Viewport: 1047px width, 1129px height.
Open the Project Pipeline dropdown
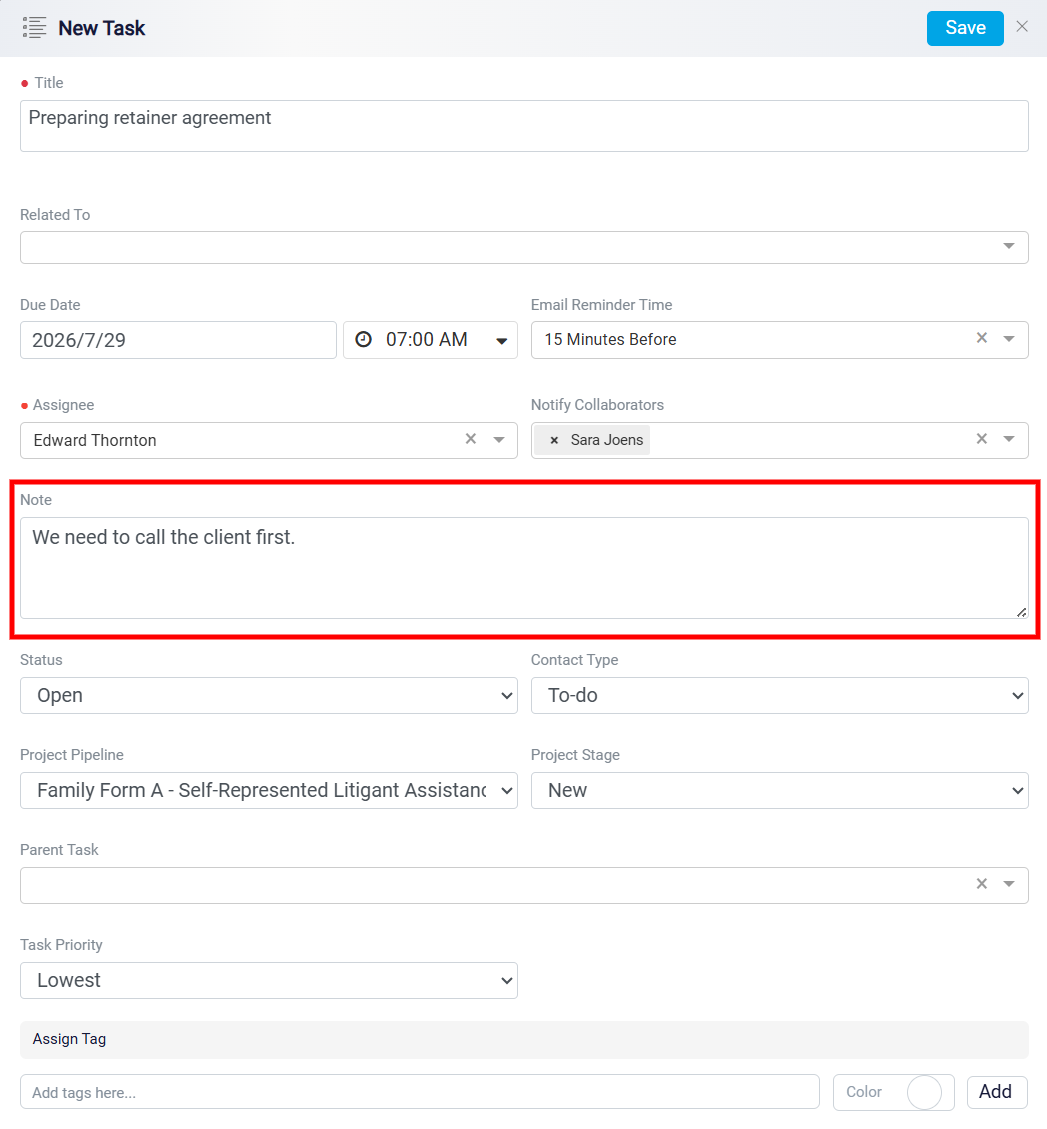click(x=269, y=791)
